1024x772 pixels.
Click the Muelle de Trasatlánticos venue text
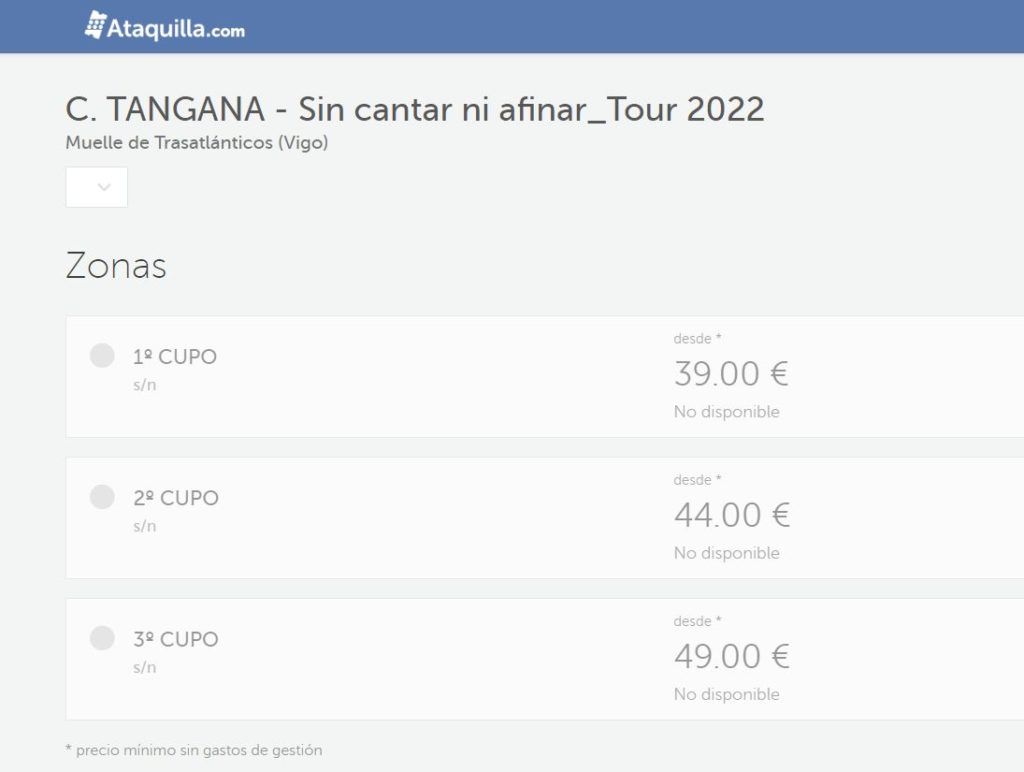click(197, 142)
